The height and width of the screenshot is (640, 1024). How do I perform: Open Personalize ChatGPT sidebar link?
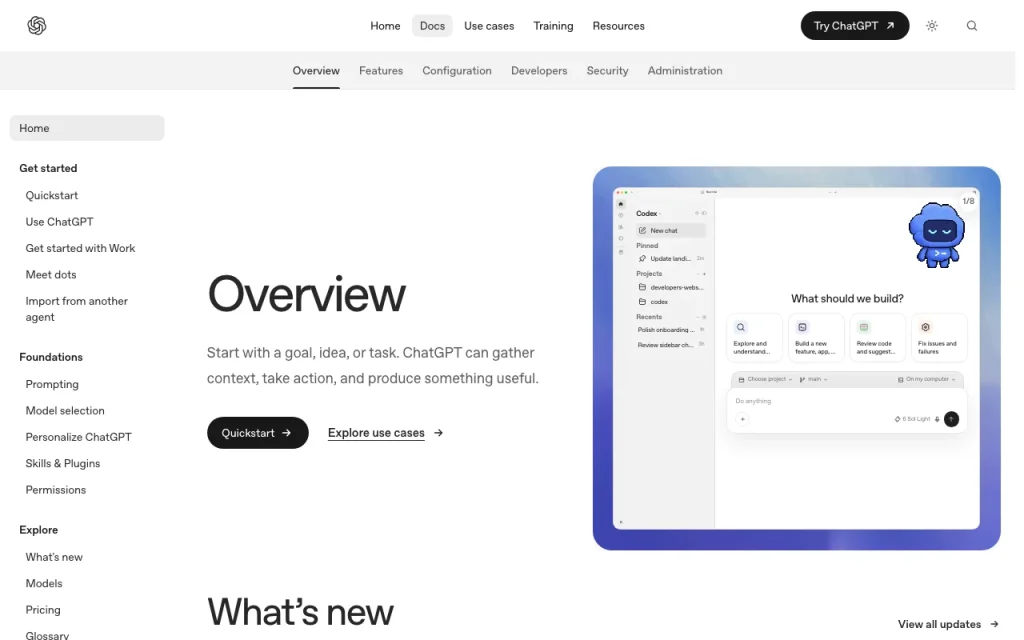point(78,437)
